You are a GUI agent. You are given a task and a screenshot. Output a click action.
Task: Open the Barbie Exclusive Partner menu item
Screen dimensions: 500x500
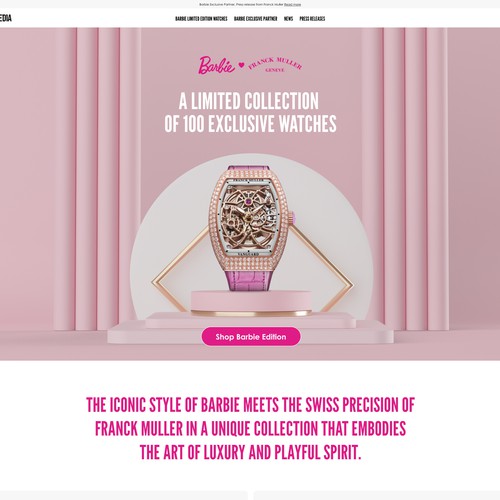[x=256, y=19]
